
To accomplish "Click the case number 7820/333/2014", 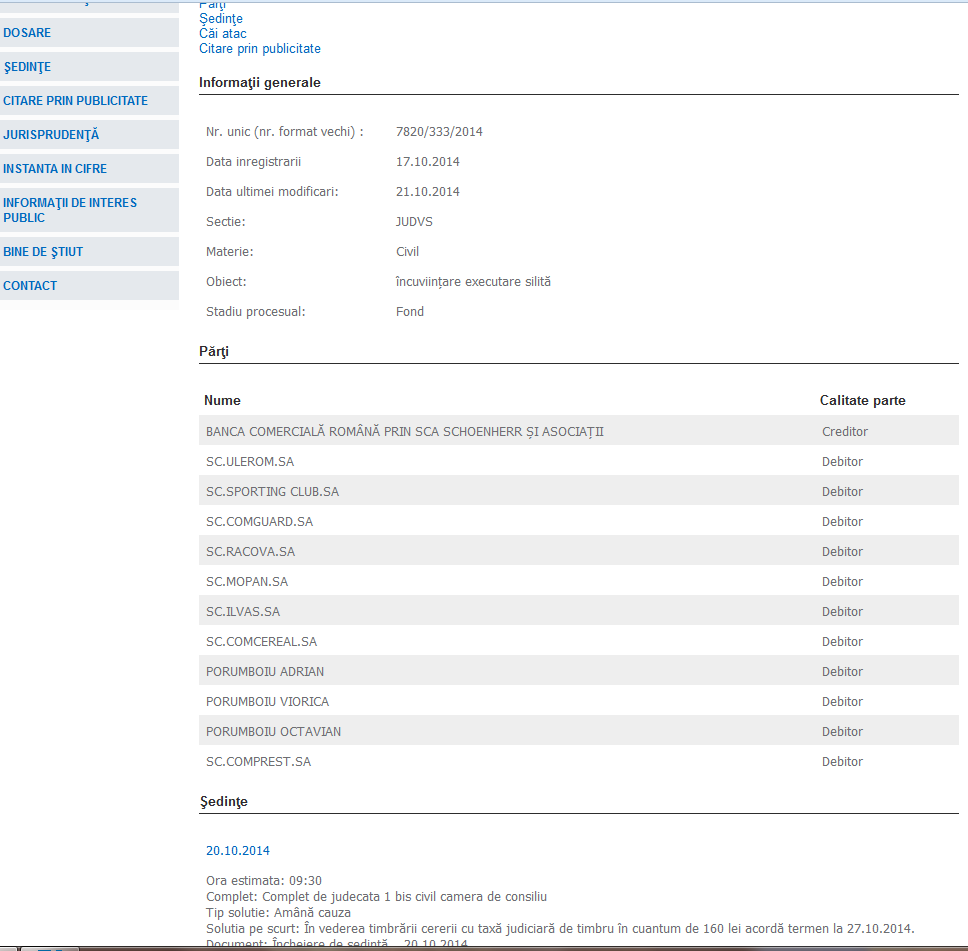I will click(x=439, y=132).
